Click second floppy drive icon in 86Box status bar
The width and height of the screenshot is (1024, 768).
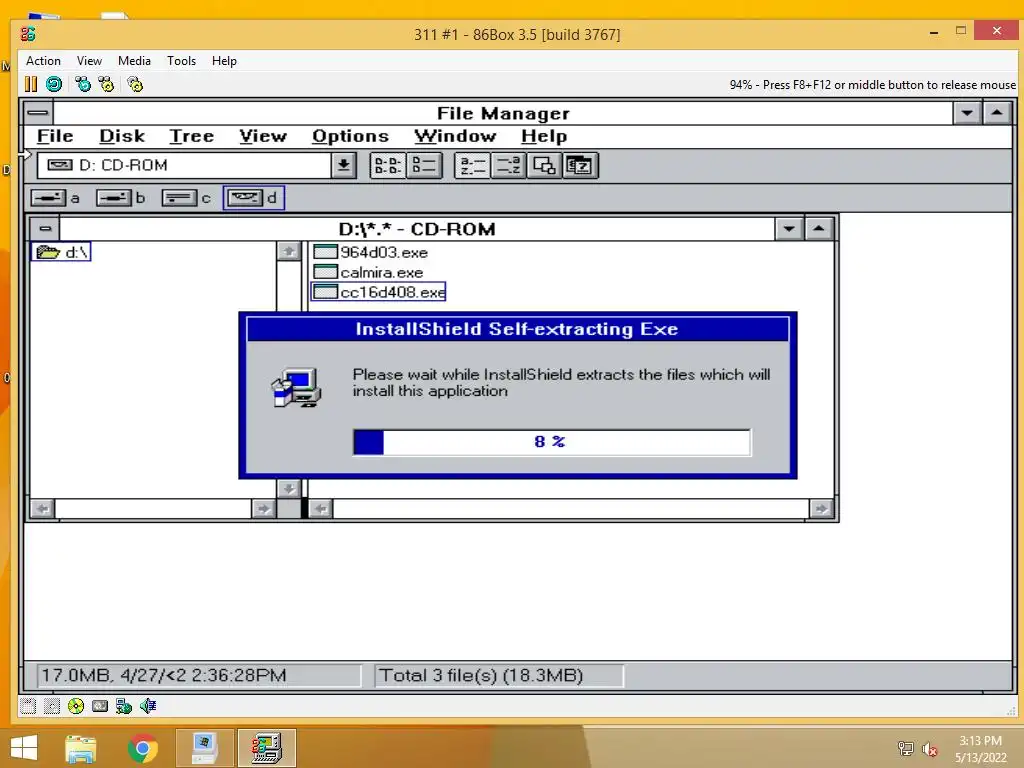pos(52,706)
